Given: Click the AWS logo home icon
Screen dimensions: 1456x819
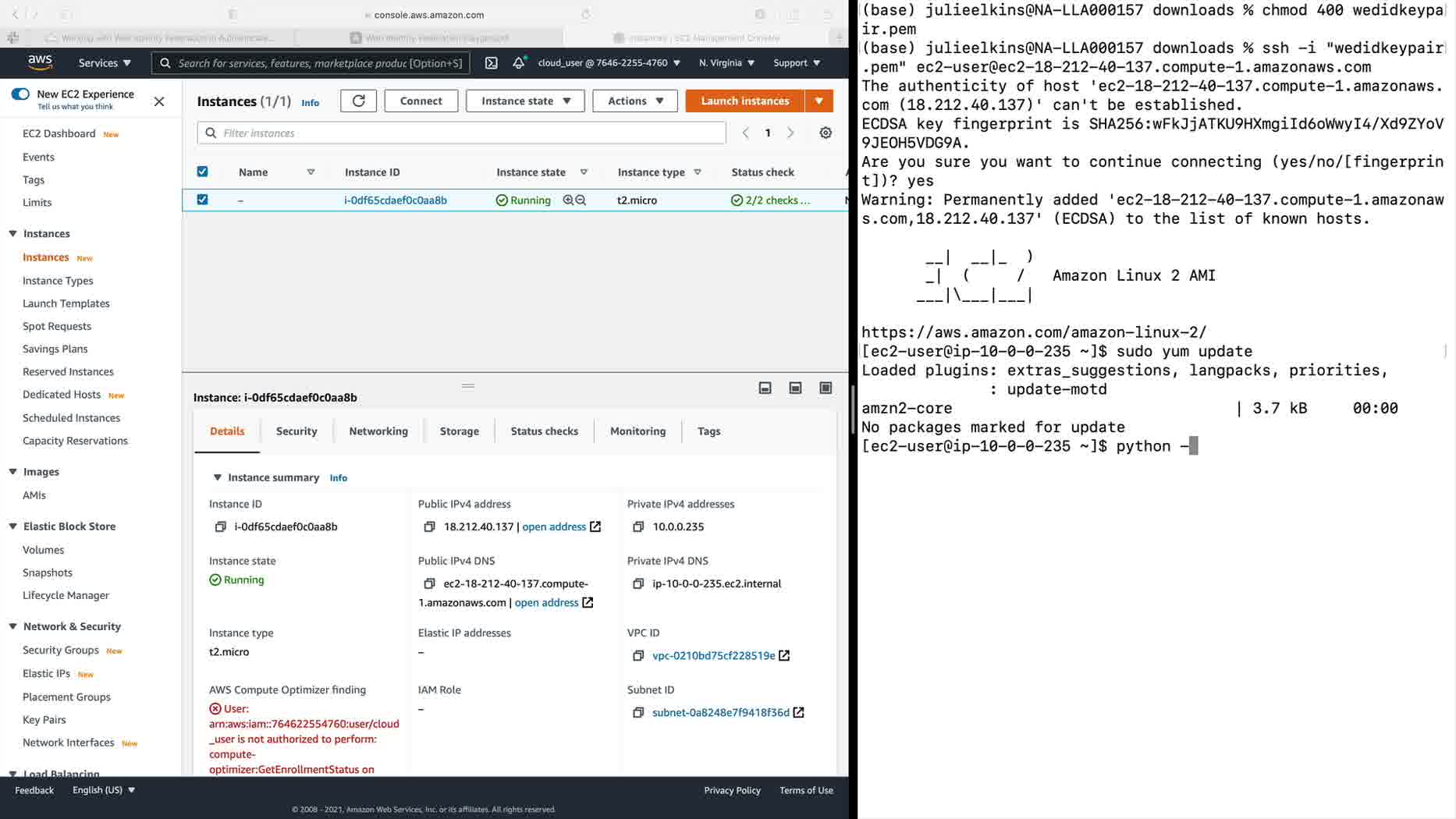Looking at the screenshot, I should [x=40, y=62].
